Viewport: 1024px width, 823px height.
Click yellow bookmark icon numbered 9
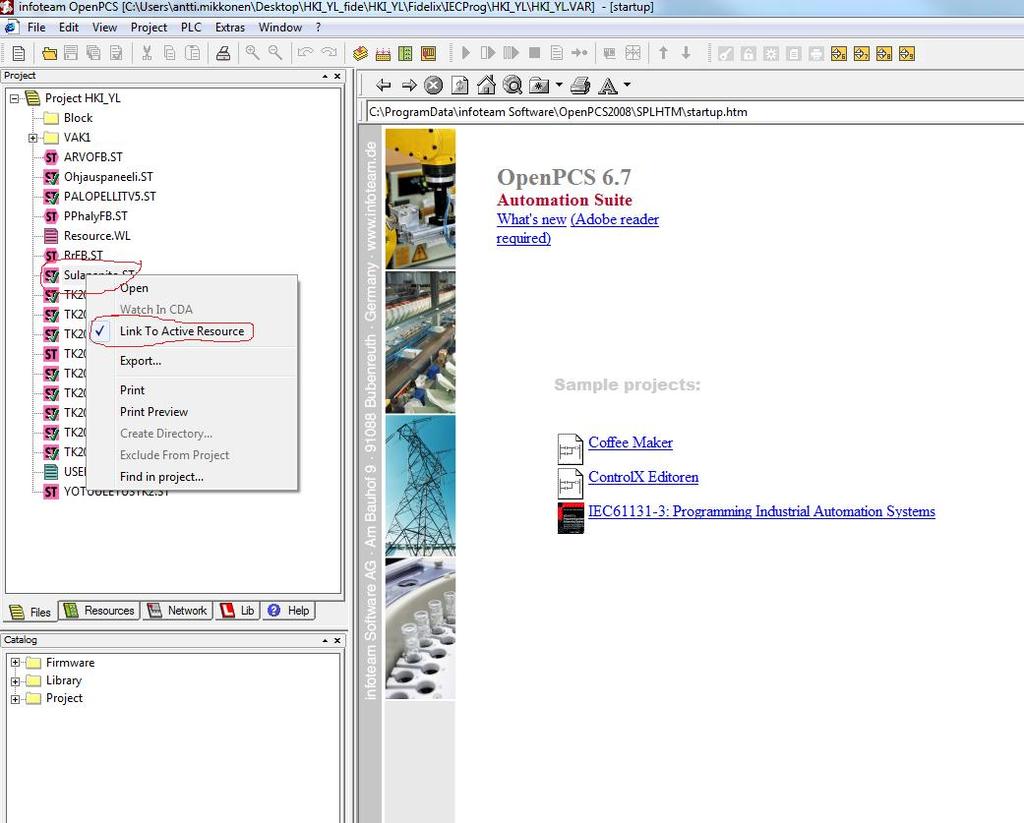pyautogui.click(x=907, y=54)
